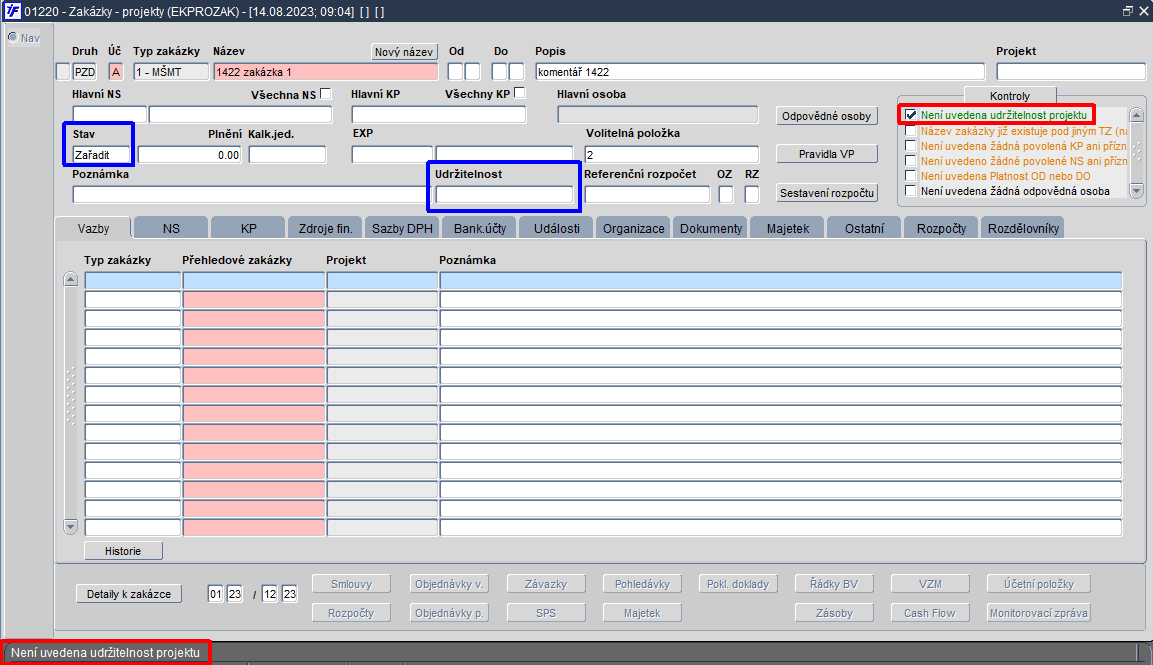Click the down arrow of Vazby table scrollbar
1153x665 pixels.
[x=71, y=527]
